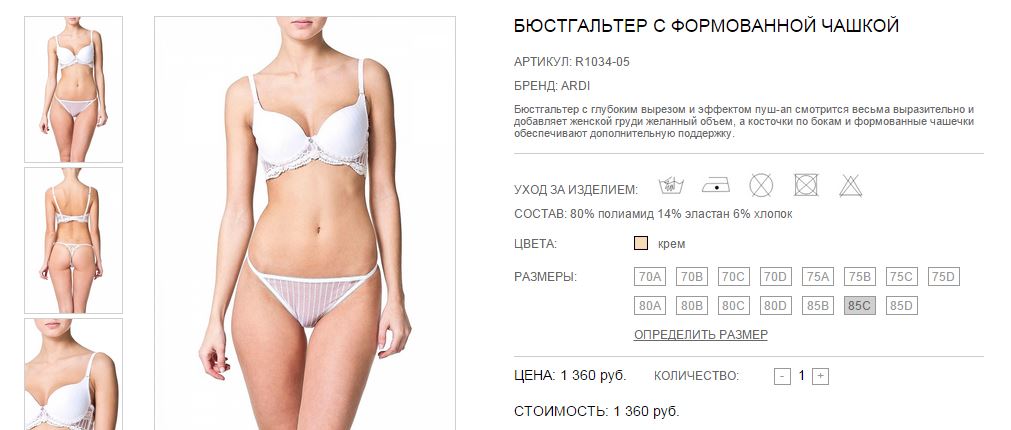The width and height of the screenshot is (1011, 430).
Task: Open the ОПРЕДЕЛИТЬ РАЗМЕР size guide link
Action: (x=701, y=335)
